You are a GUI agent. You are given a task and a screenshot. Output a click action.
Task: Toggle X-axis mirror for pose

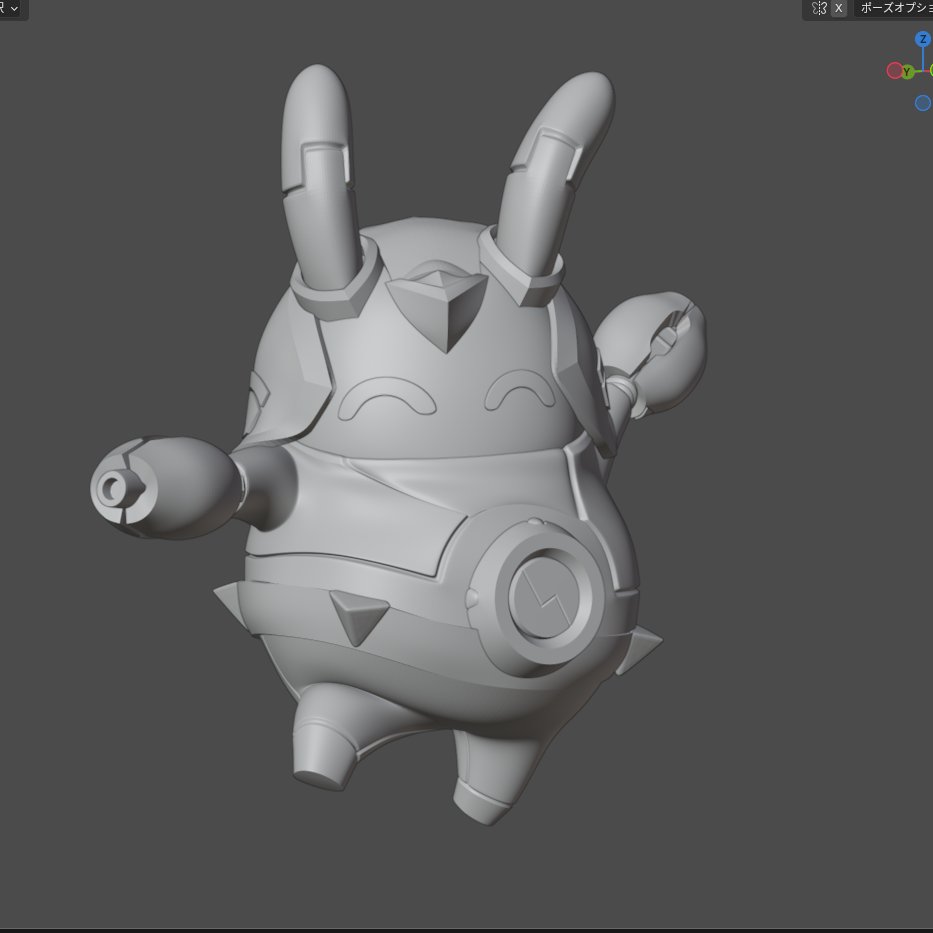coord(838,8)
